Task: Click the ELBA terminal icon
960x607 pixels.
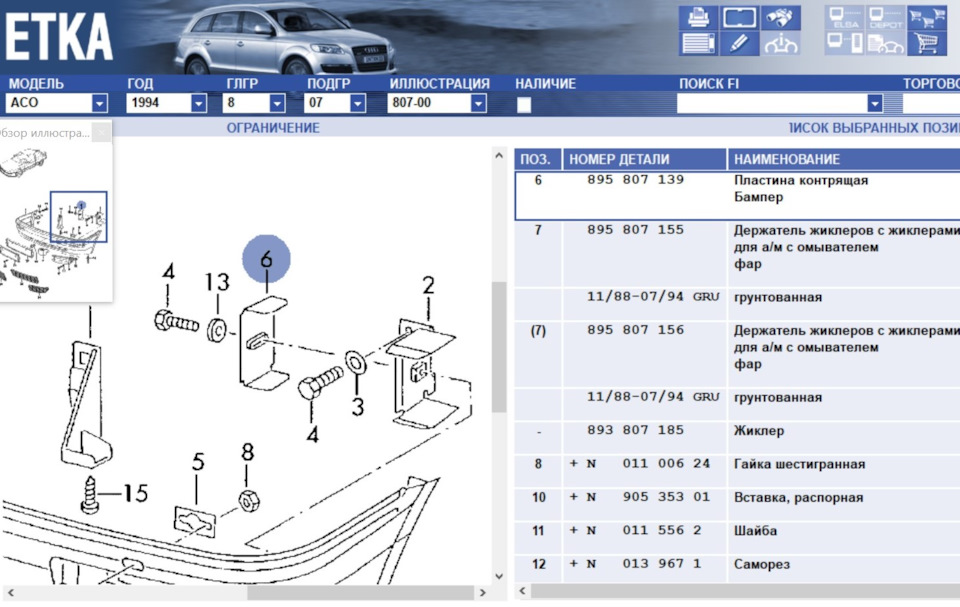Action: (x=844, y=17)
